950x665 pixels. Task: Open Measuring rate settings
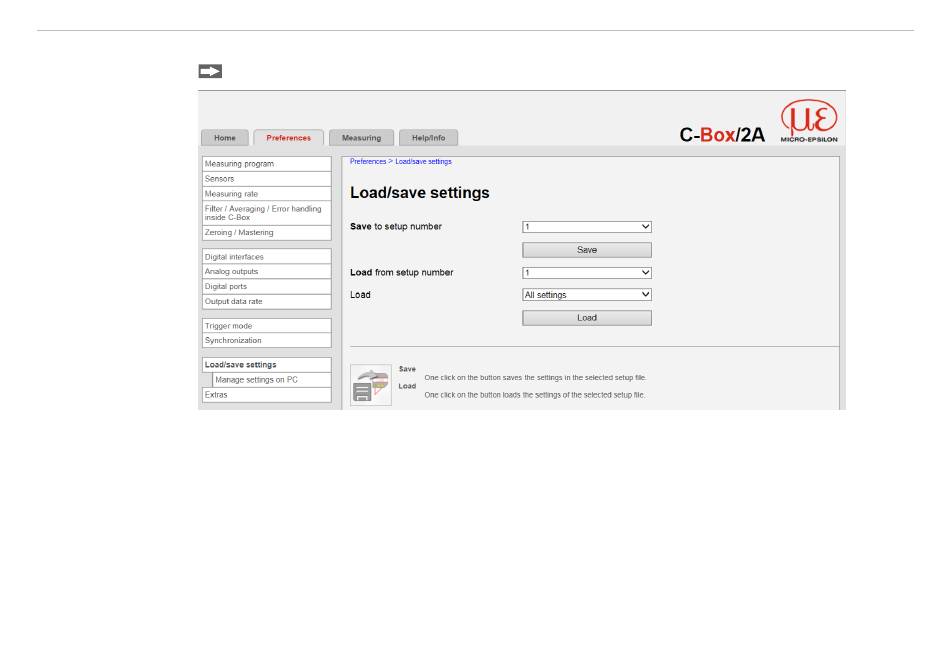pyautogui.click(x=267, y=194)
